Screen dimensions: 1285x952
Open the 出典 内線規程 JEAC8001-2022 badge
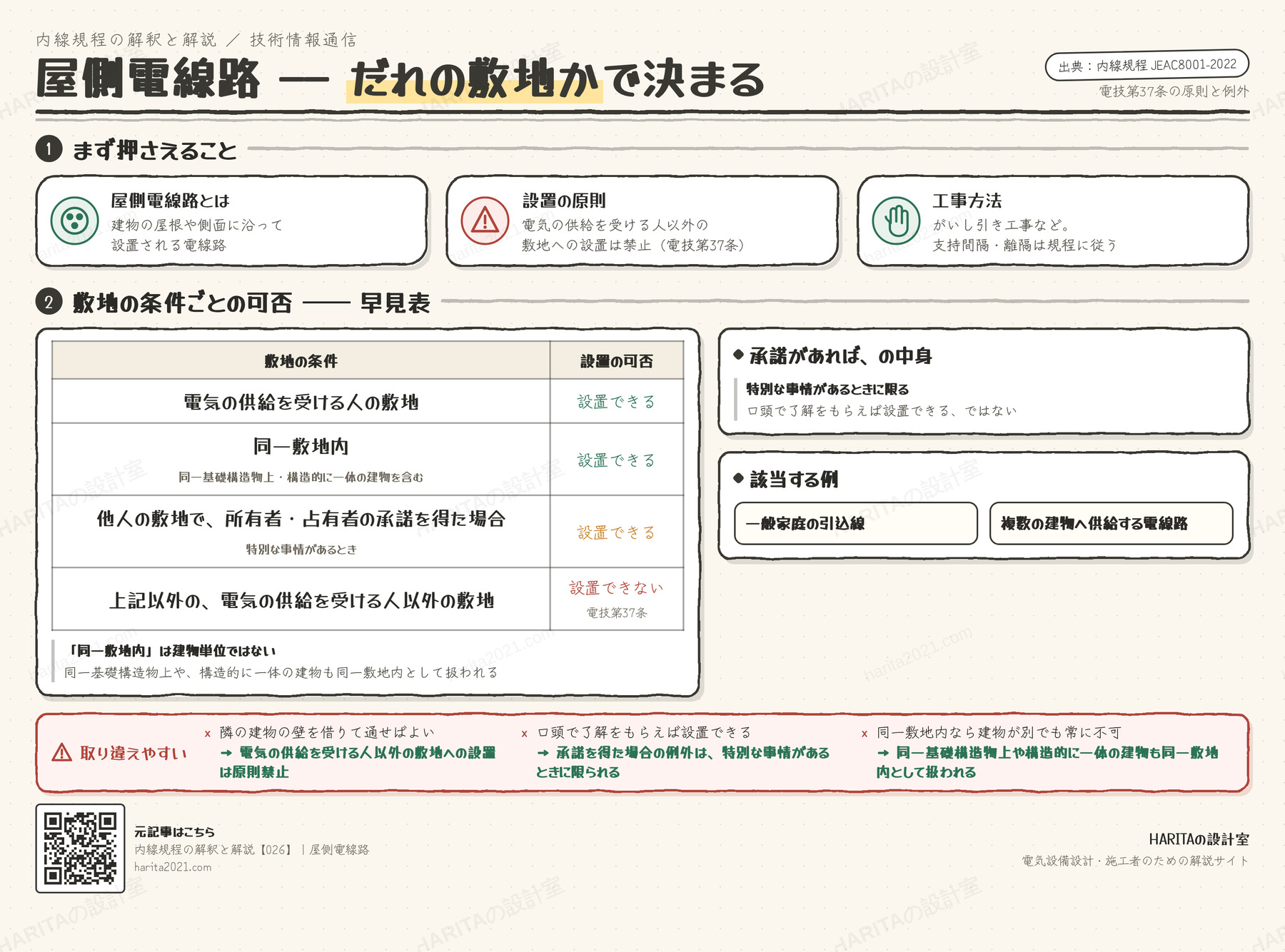click(x=1147, y=65)
